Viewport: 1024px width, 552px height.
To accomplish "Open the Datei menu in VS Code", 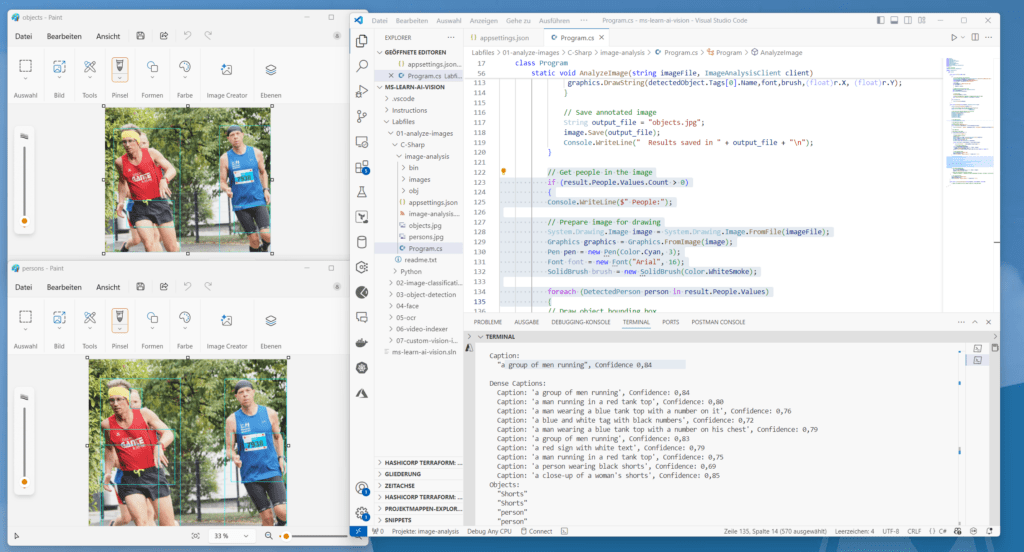I will (379, 20).
